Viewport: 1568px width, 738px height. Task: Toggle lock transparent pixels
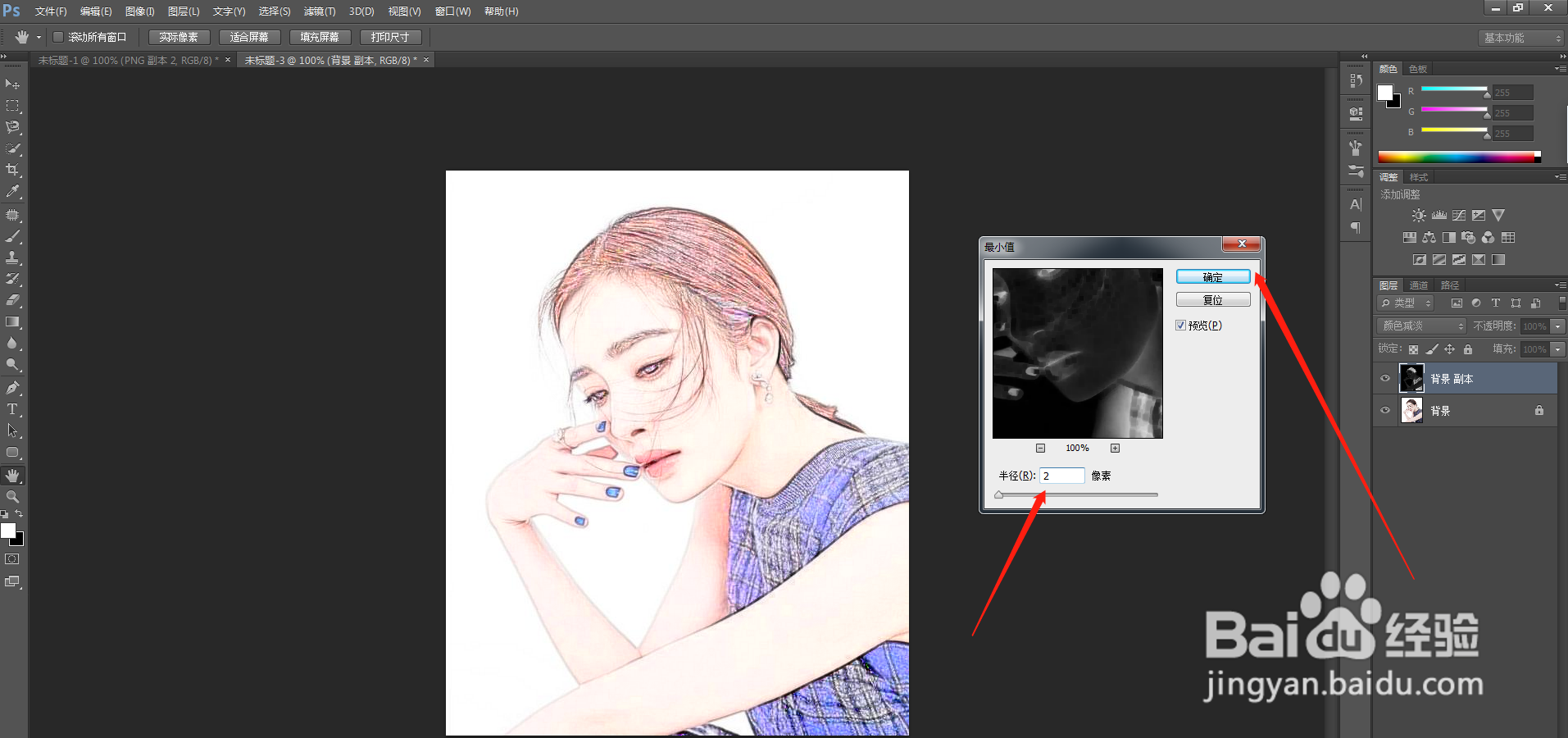pos(1414,349)
